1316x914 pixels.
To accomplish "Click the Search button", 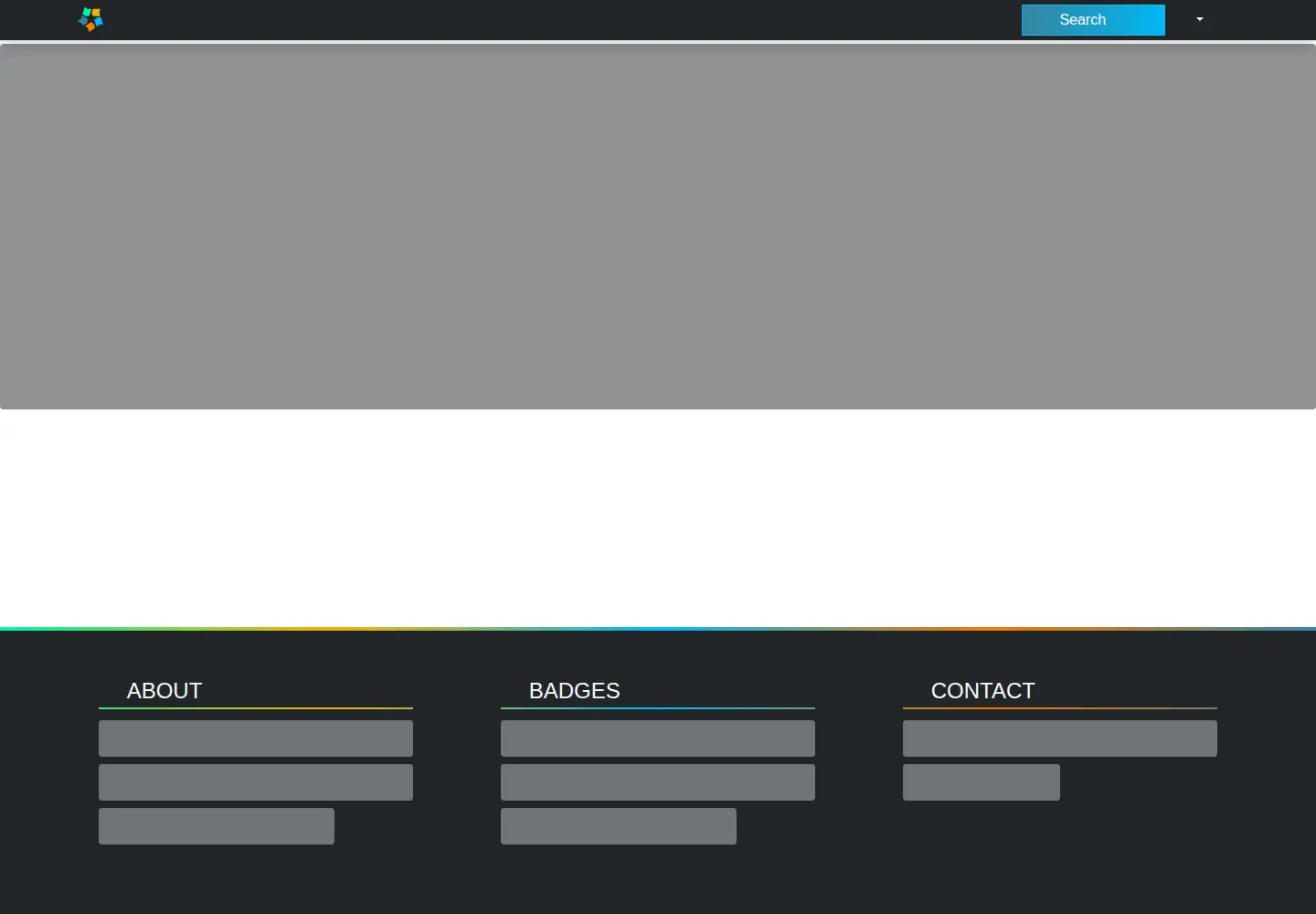I will tap(1093, 20).
